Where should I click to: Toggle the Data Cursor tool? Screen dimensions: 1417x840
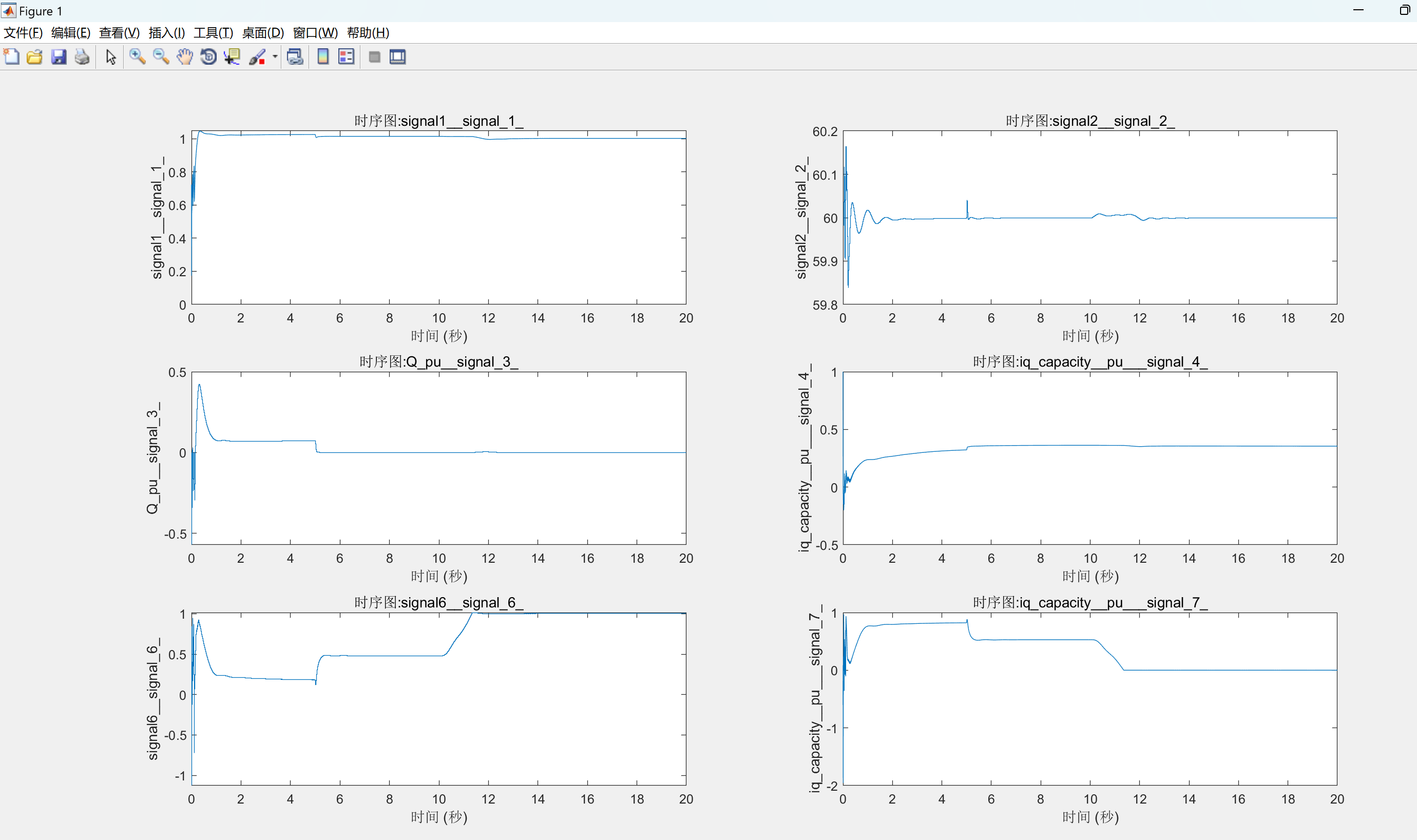click(x=232, y=56)
